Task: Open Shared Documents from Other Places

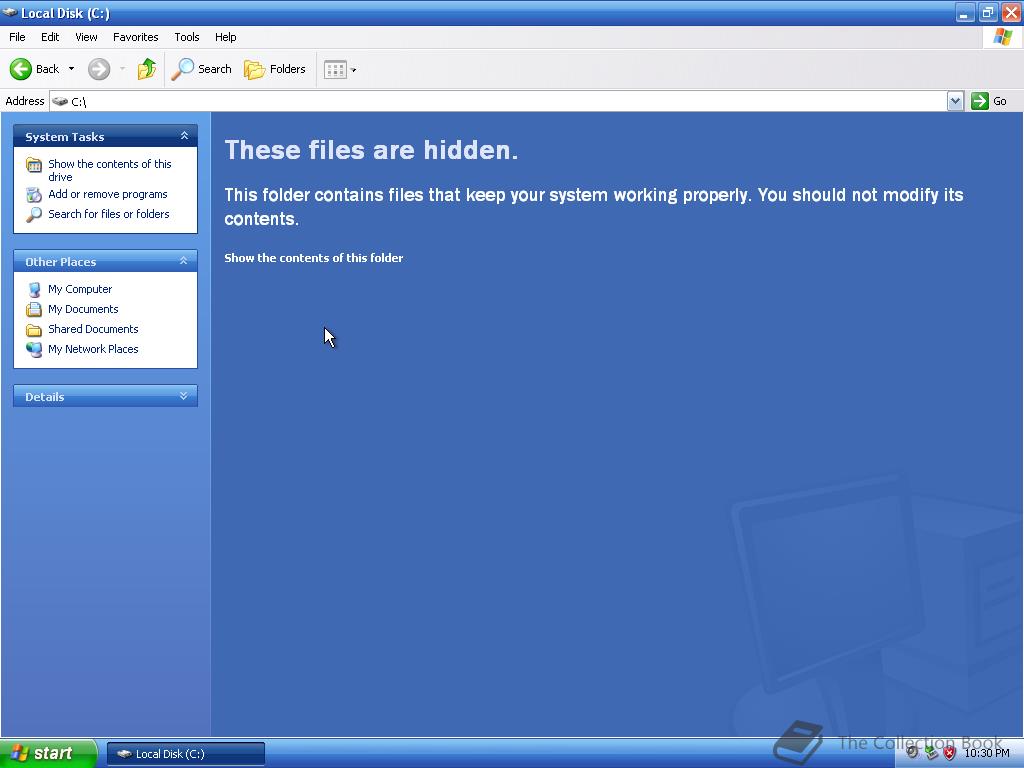Action: point(93,329)
